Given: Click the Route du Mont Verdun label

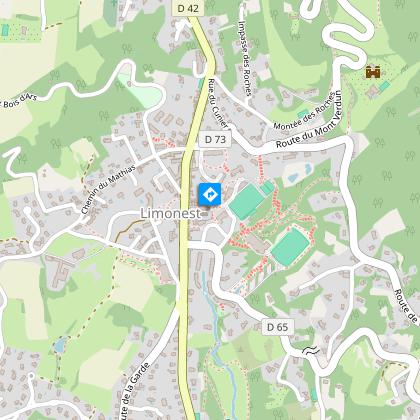Looking at the screenshot, I should (x=309, y=120).
